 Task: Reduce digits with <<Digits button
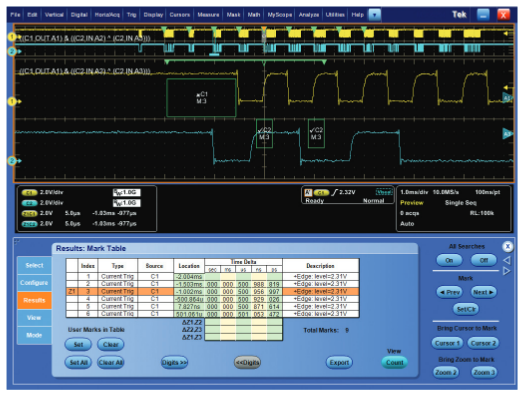(x=247, y=362)
